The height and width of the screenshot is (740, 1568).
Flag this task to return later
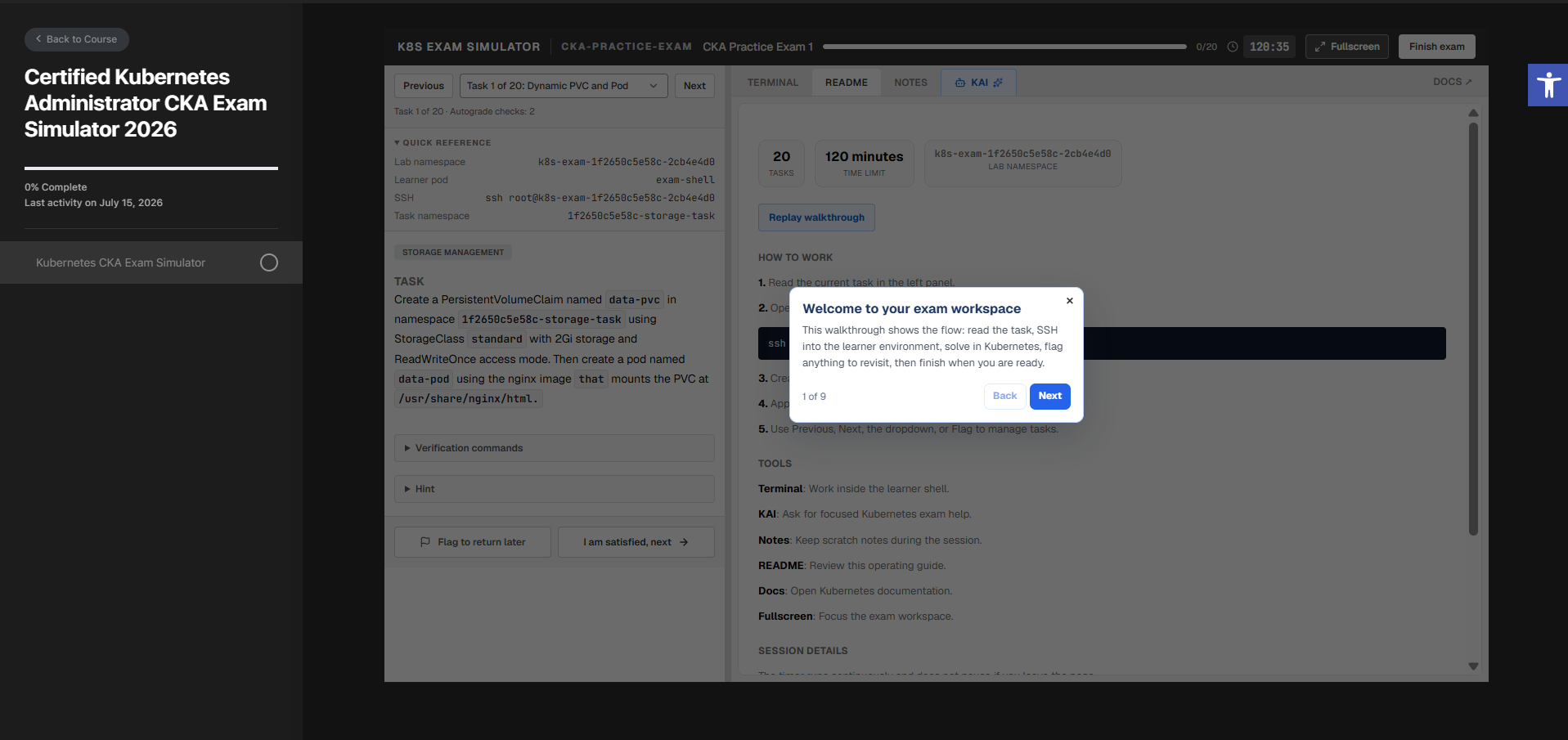click(473, 542)
